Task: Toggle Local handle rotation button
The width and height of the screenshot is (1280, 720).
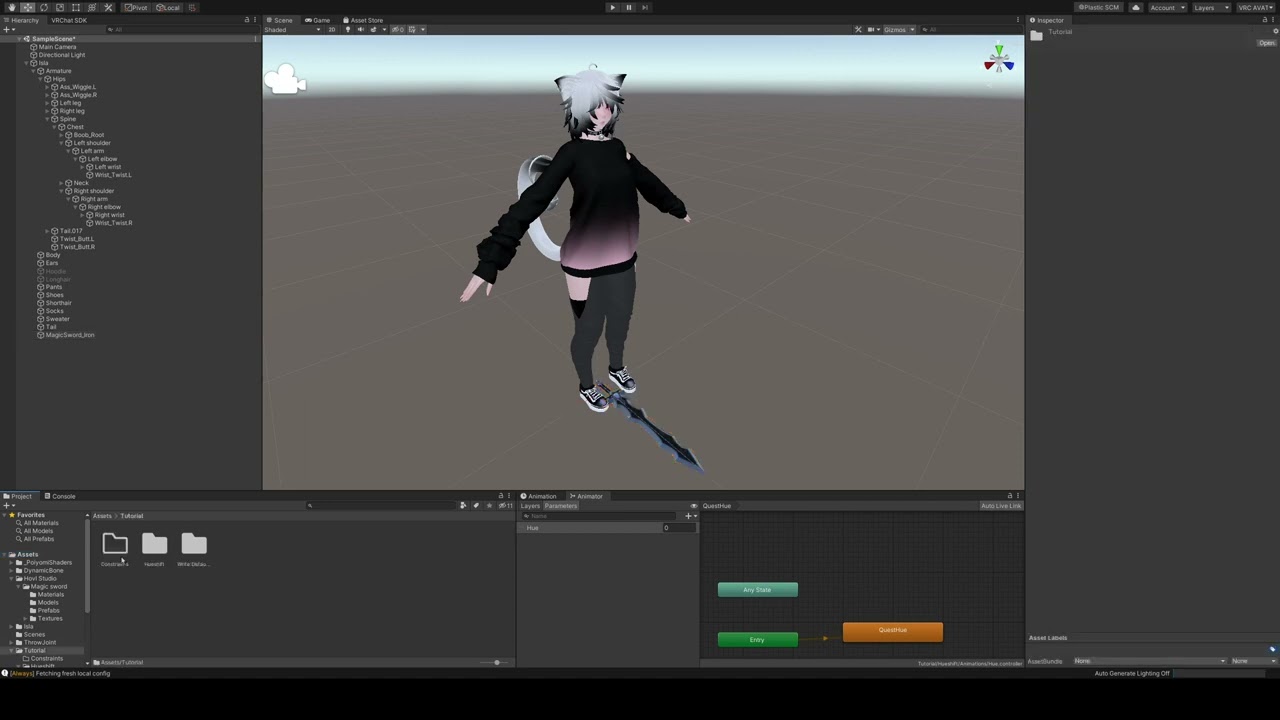Action: 168,7
